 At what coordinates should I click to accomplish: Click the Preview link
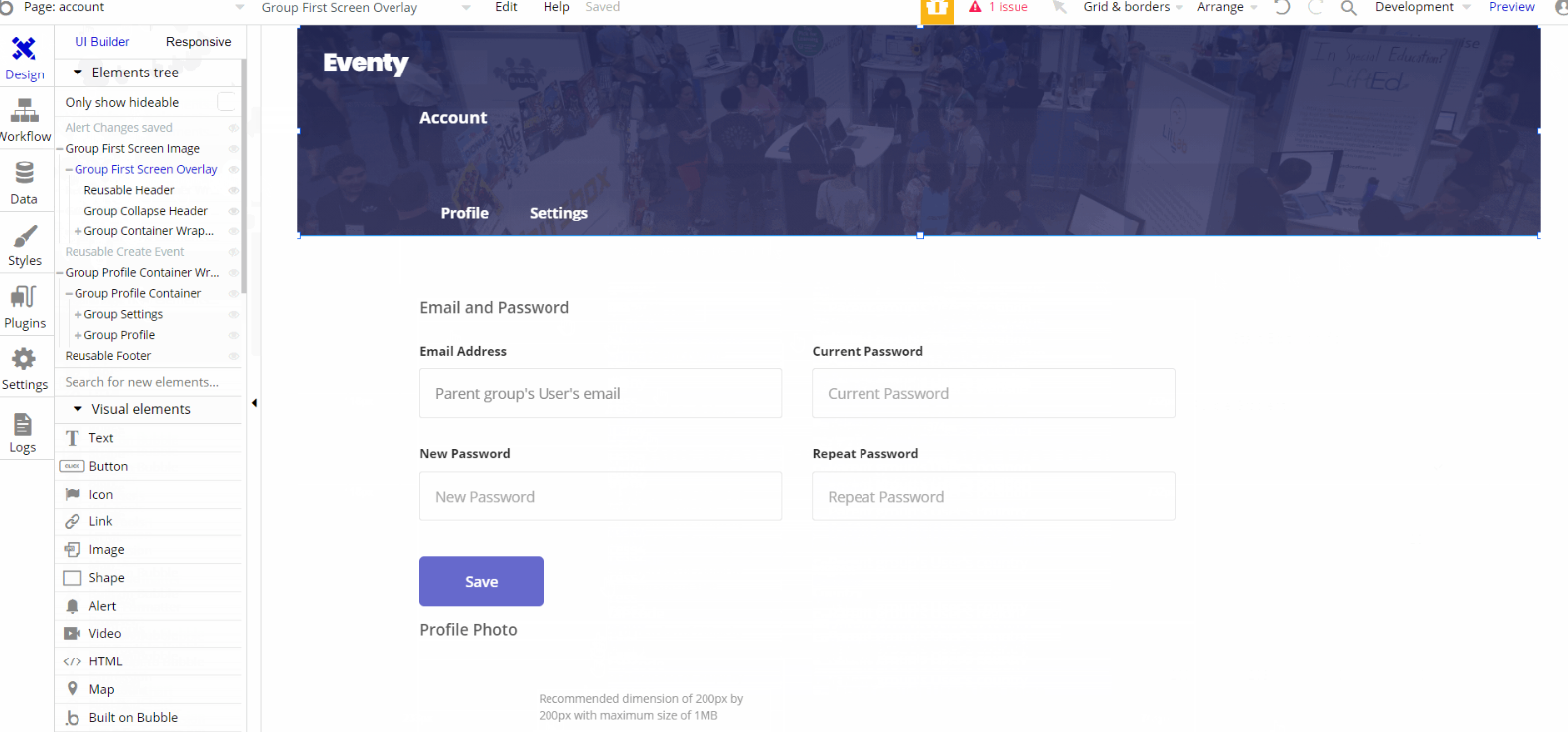[x=1511, y=7]
